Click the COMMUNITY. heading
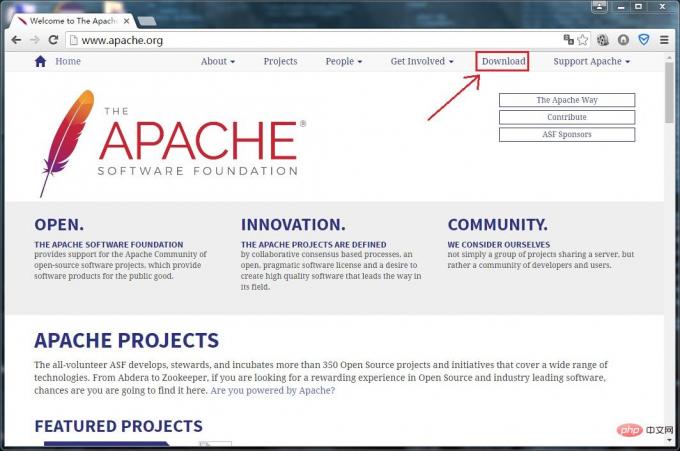The width and height of the screenshot is (680, 451). tap(497, 225)
